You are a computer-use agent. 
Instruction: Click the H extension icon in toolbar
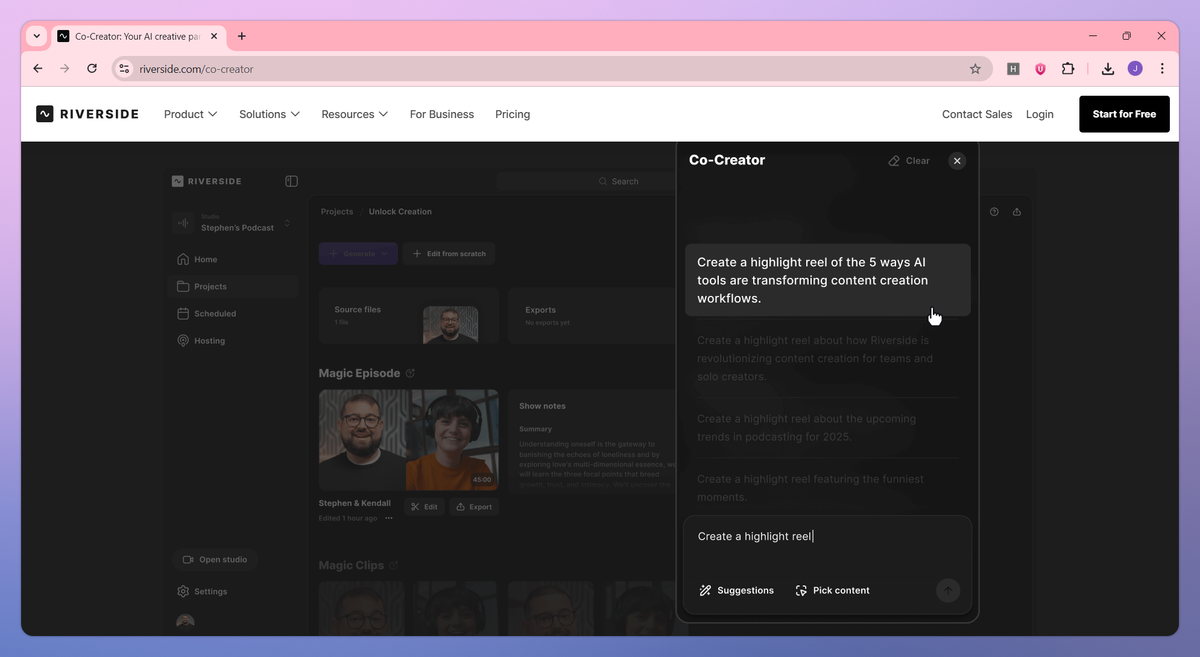click(x=1013, y=69)
